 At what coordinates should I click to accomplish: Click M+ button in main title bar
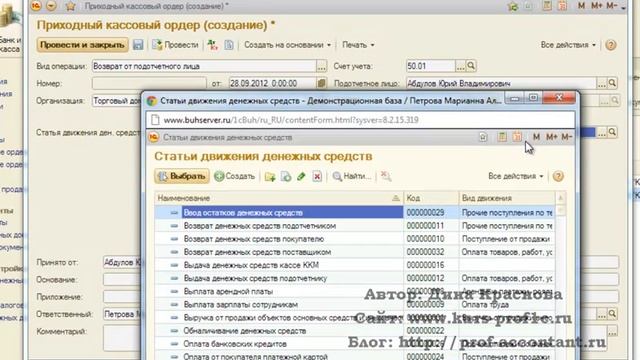point(597,6)
